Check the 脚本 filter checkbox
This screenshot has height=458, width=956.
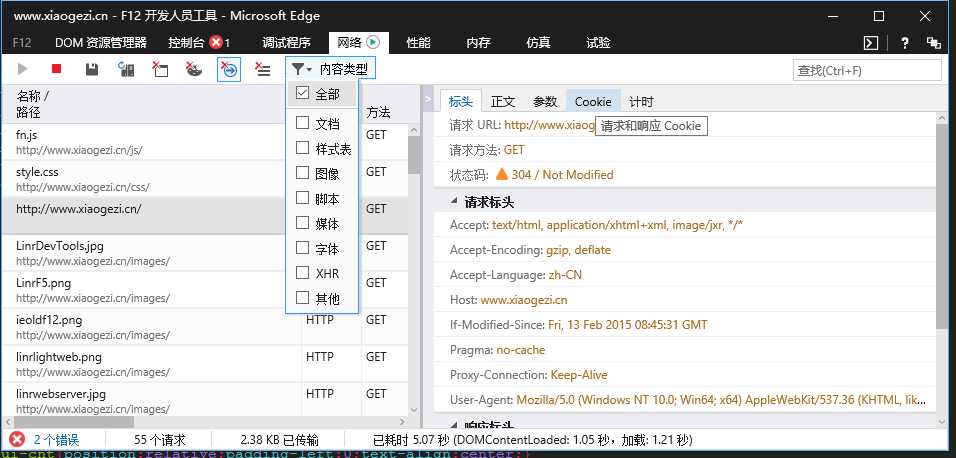click(x=302, y=198)
